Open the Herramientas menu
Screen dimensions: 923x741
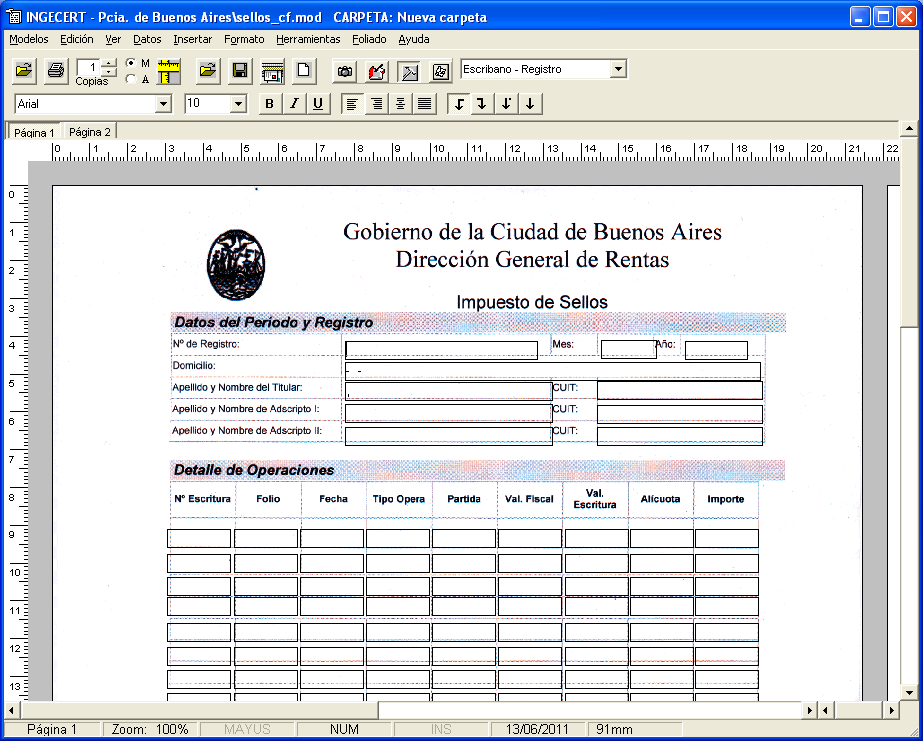(308, 39)
